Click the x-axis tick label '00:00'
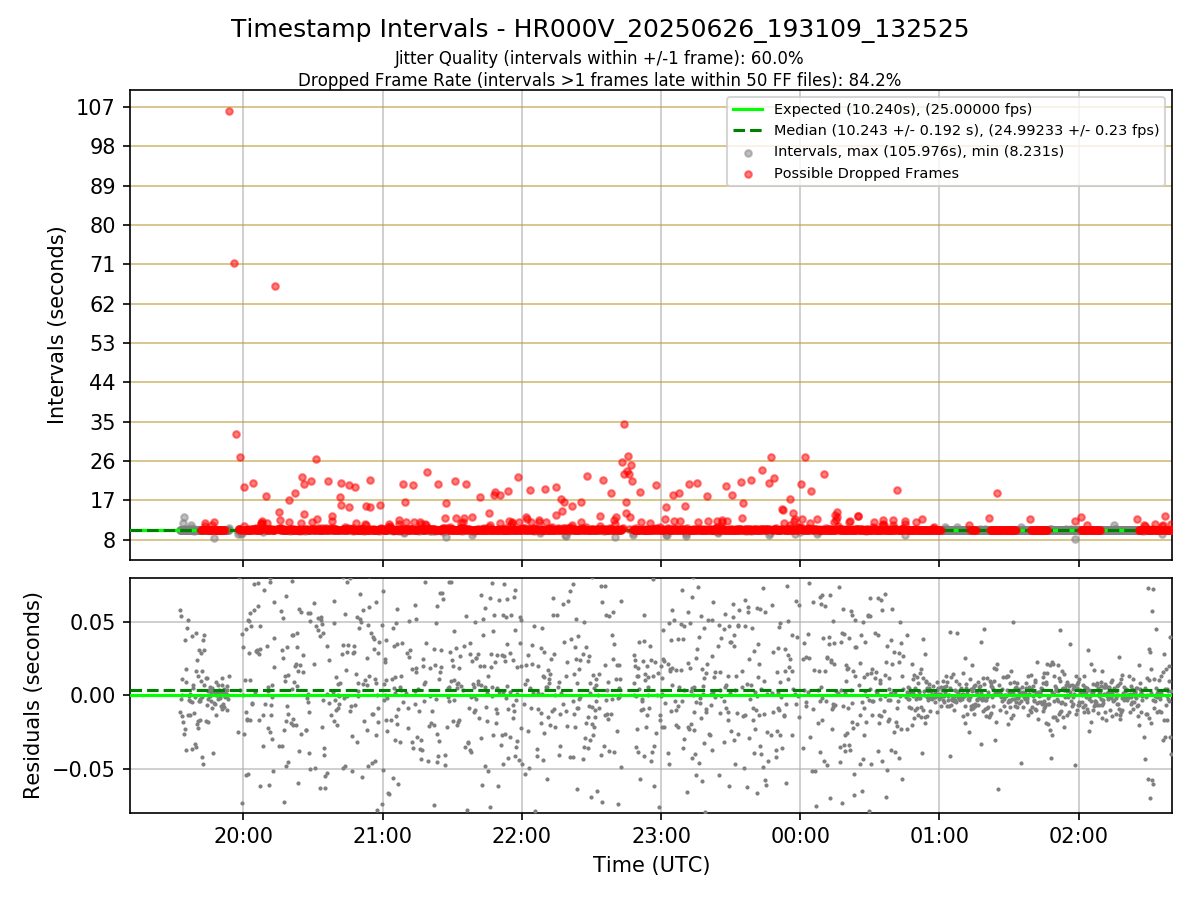This screenshot has height=900, width=1200. click(800, 835)
